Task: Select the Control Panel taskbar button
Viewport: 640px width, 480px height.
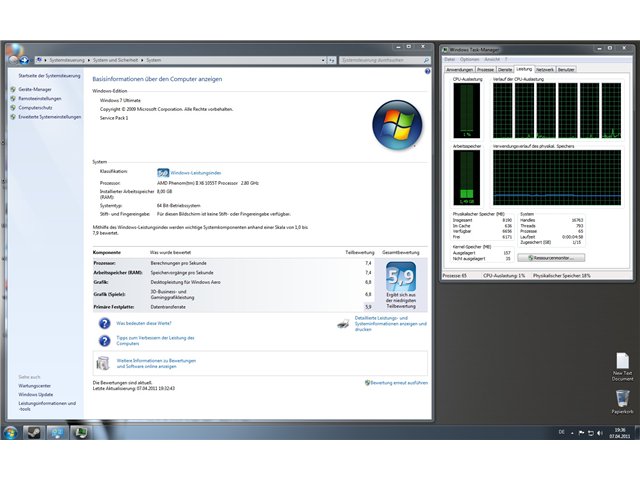Action: click(57, 433)
